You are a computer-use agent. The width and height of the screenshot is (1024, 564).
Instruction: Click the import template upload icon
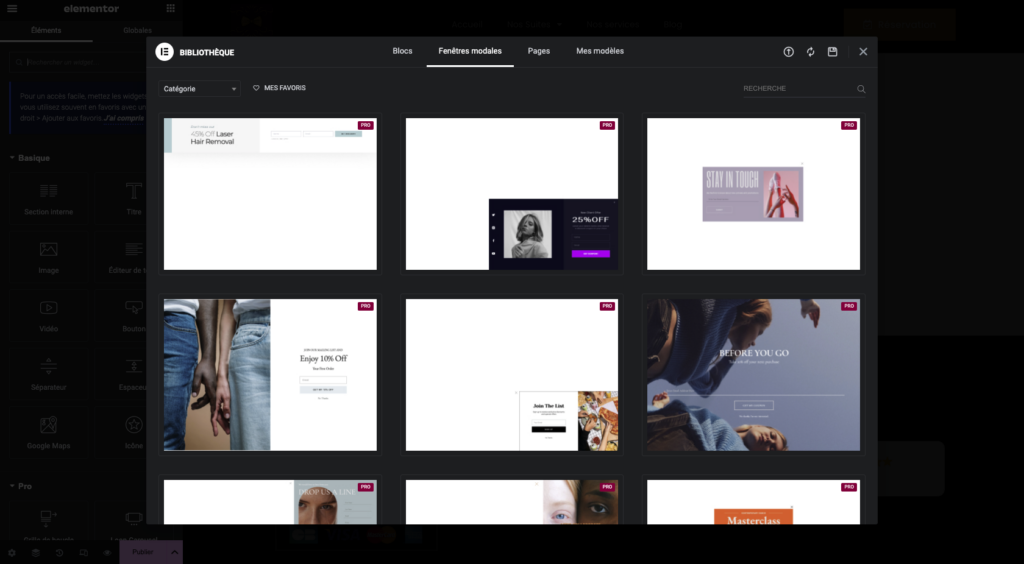pos(789,52)
